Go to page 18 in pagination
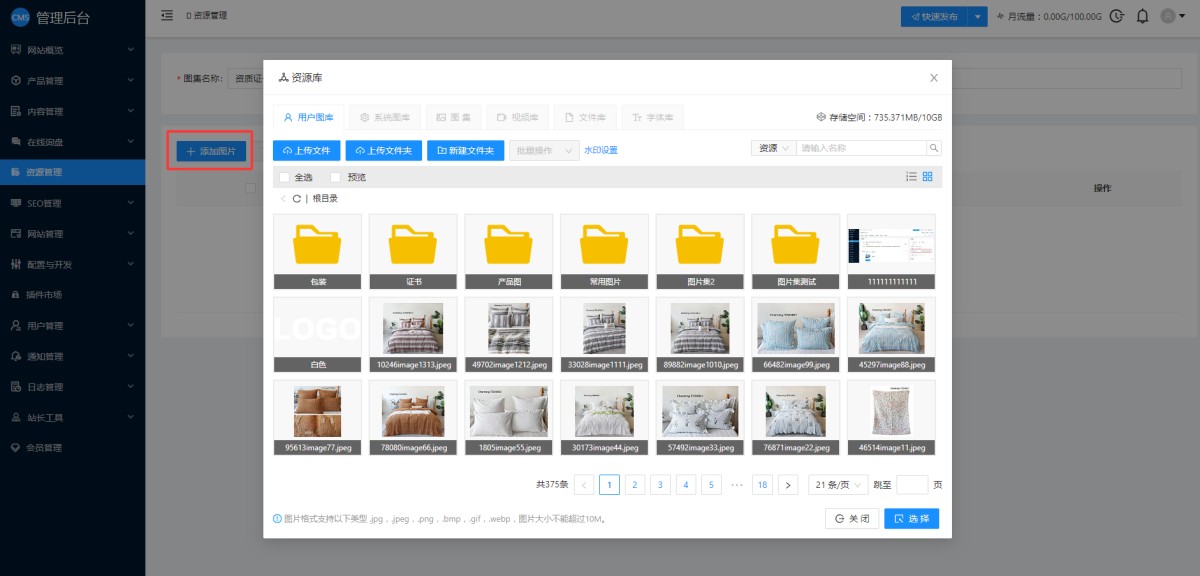 pyautogui.click(x=763, y=485)
